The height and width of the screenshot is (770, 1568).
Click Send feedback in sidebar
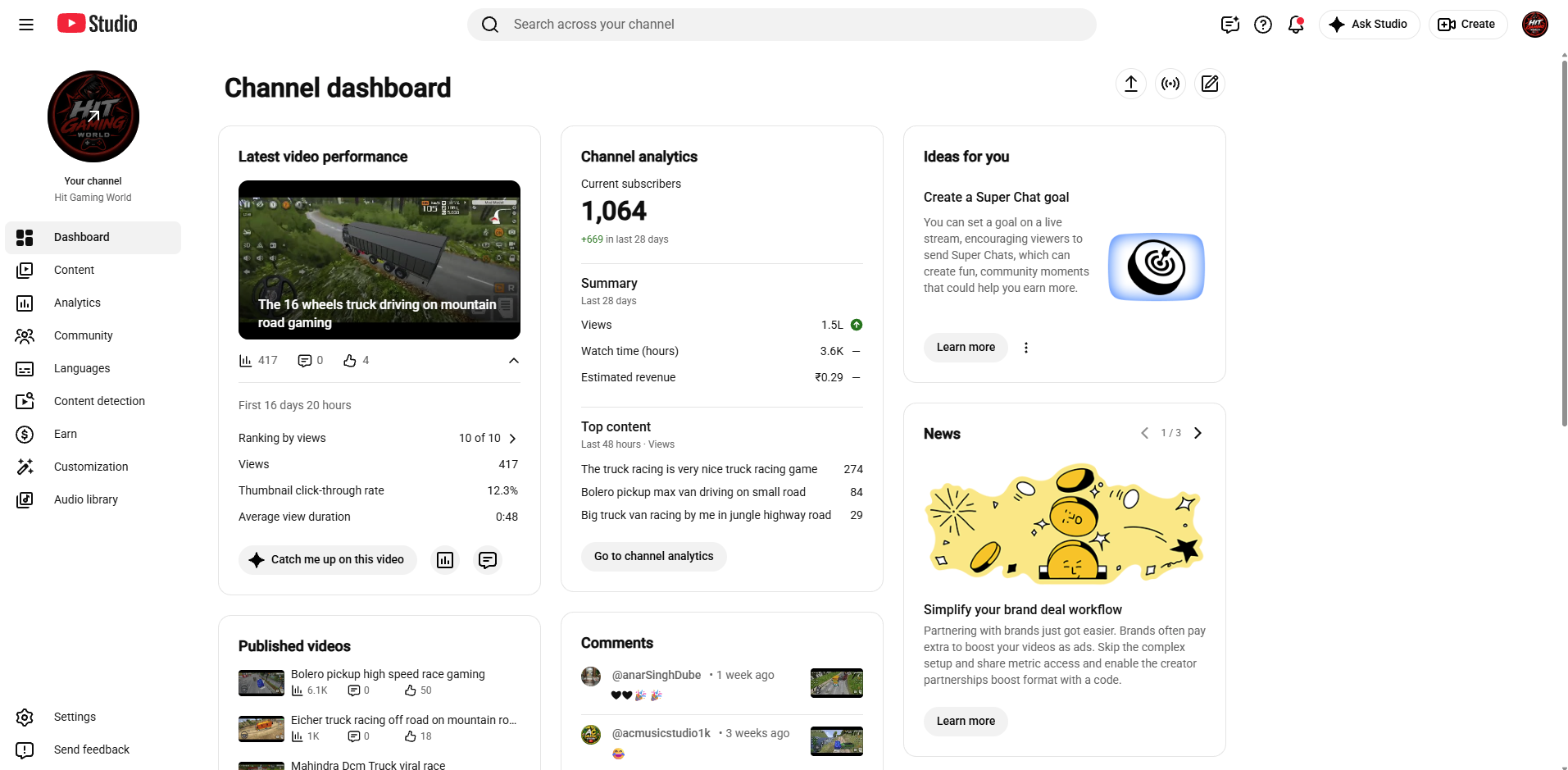[x=93, y=750]
